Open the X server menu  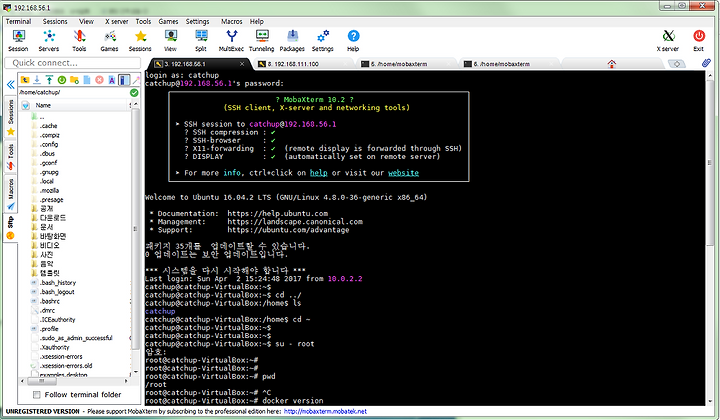[x=117, y=22]
